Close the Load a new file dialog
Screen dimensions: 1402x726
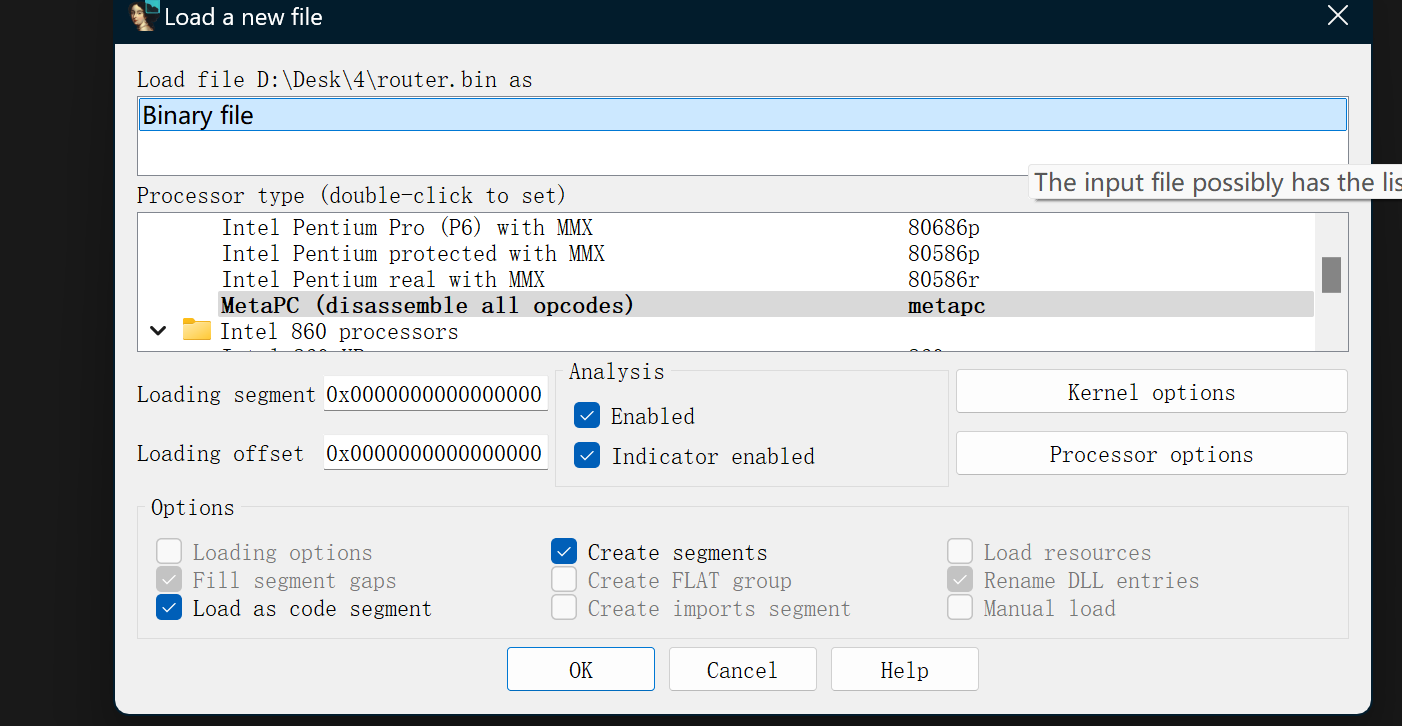coord(1338,15)
